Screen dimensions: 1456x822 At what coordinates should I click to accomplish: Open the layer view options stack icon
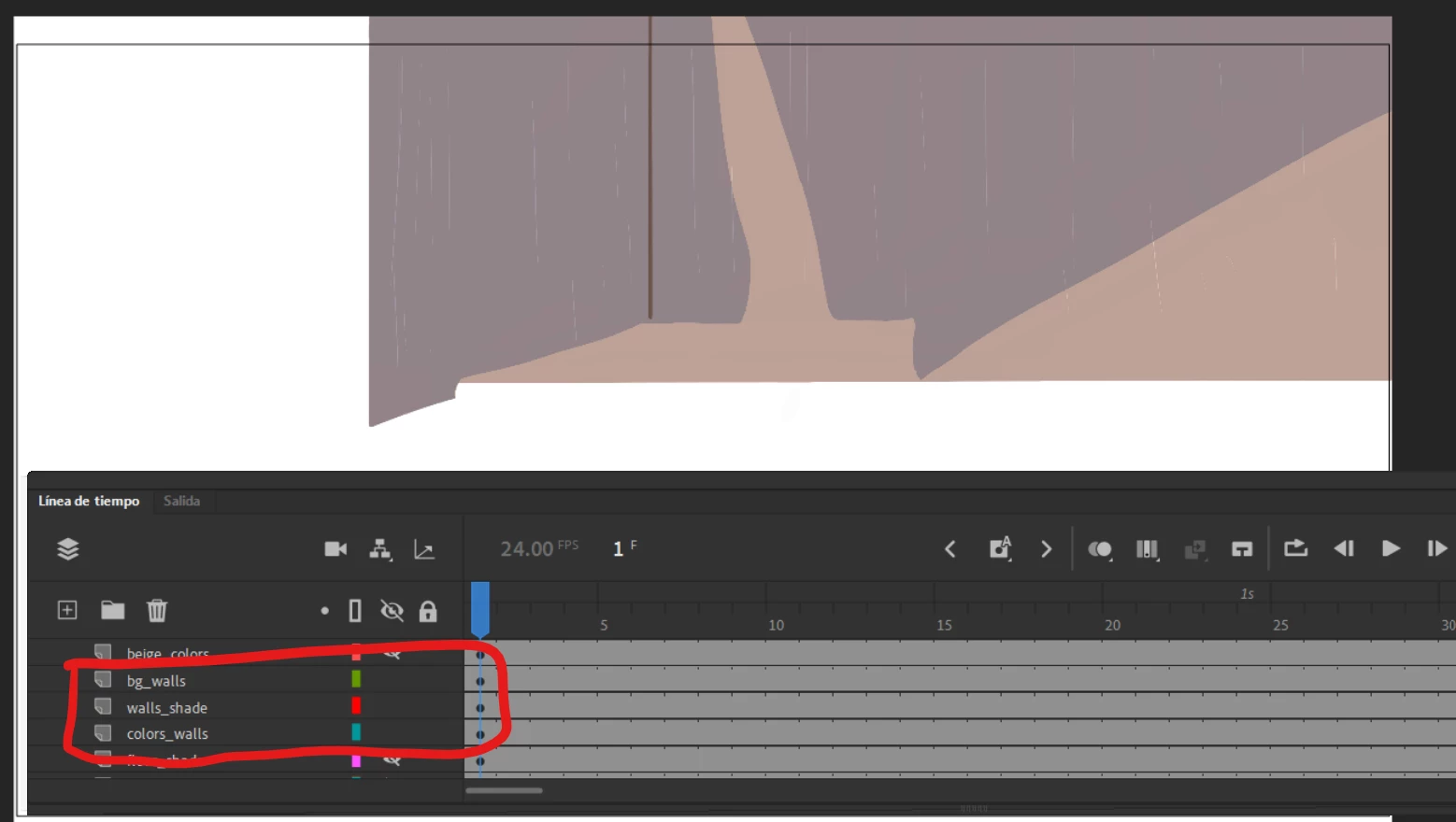point(68,549)
